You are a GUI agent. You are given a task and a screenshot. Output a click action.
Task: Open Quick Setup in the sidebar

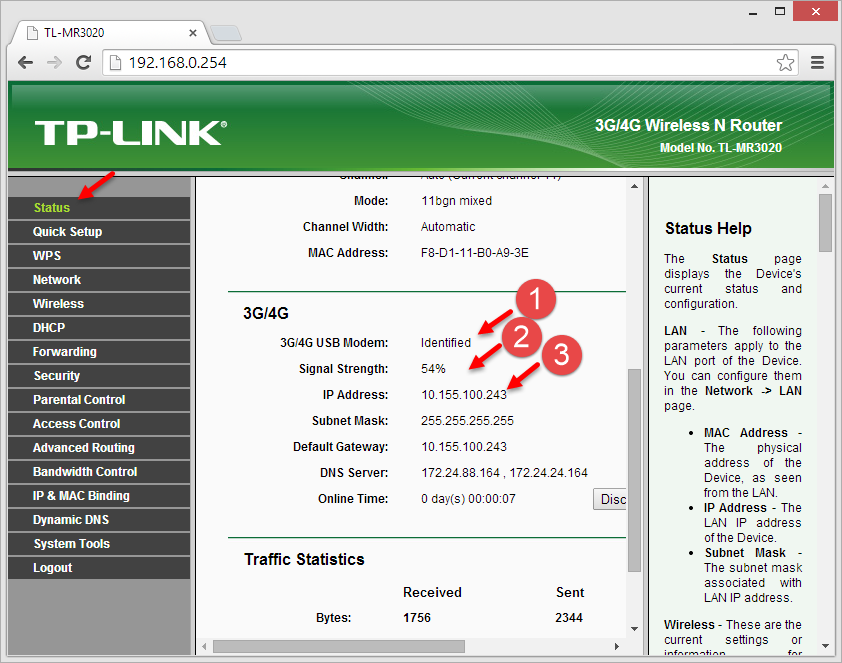[x=99, y=232]
